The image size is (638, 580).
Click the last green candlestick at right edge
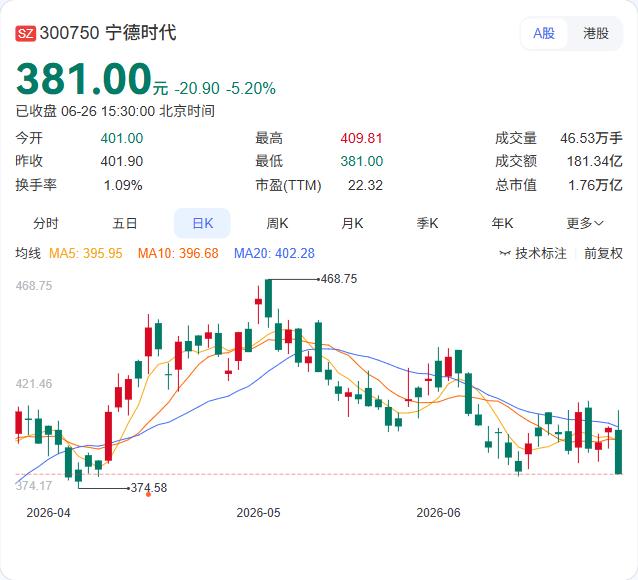click(x=618, y=452)
